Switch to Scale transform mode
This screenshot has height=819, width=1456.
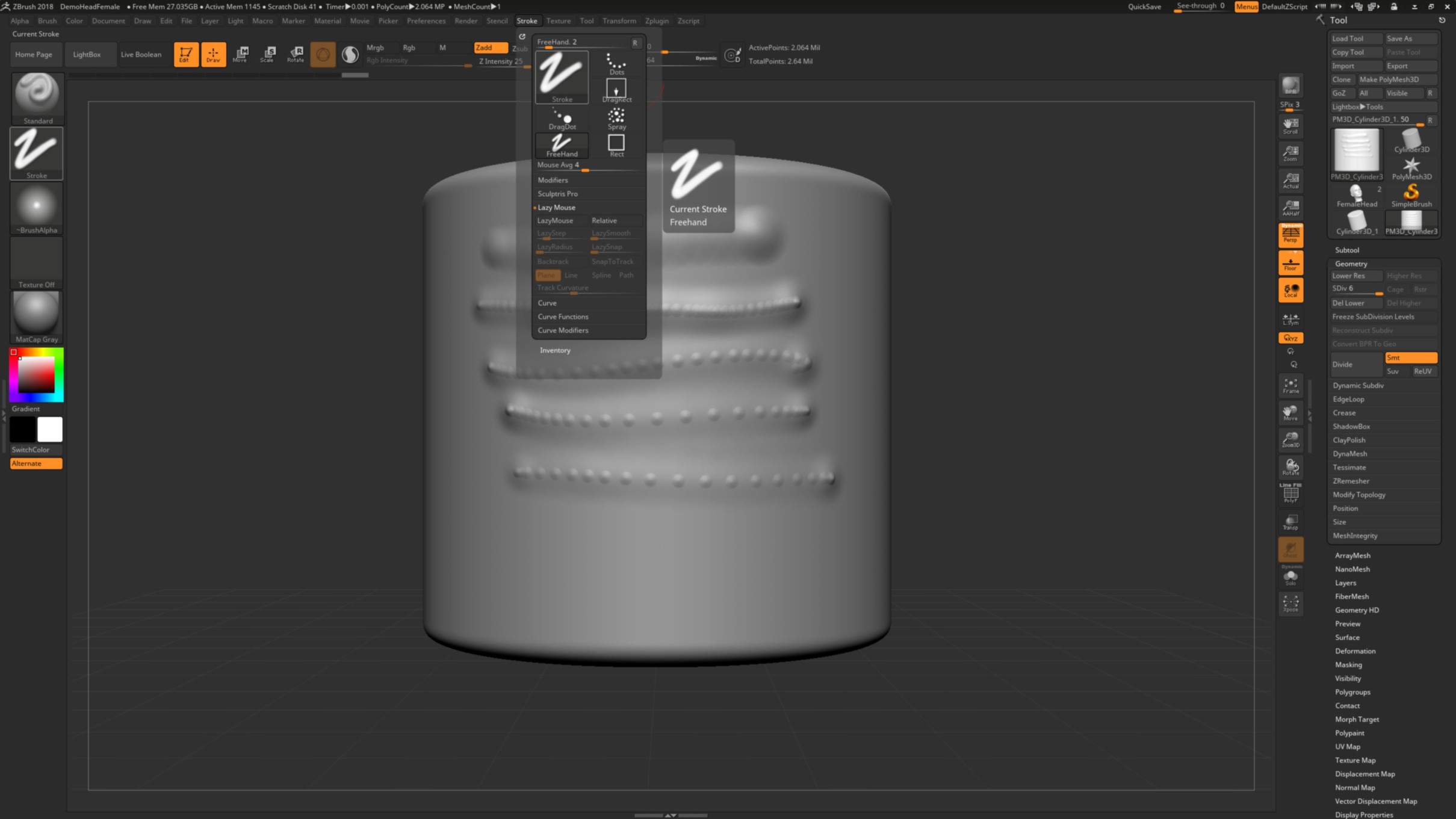(x=268, y=54)
